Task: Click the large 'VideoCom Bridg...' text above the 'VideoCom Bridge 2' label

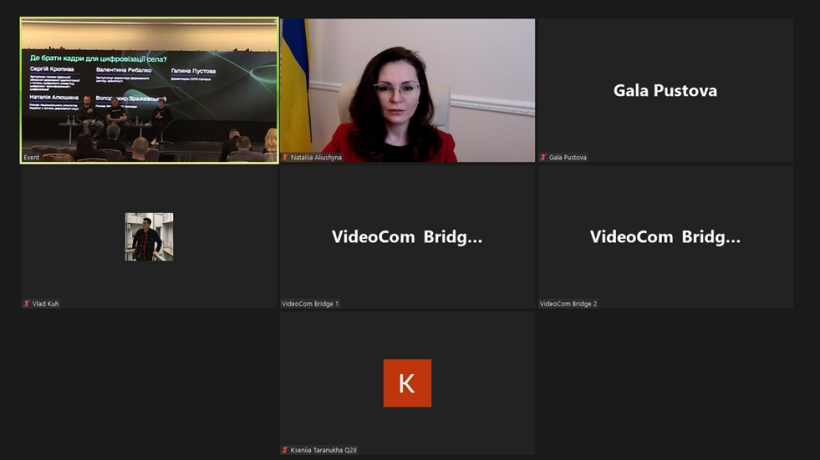Action: [x=665, y=237]
